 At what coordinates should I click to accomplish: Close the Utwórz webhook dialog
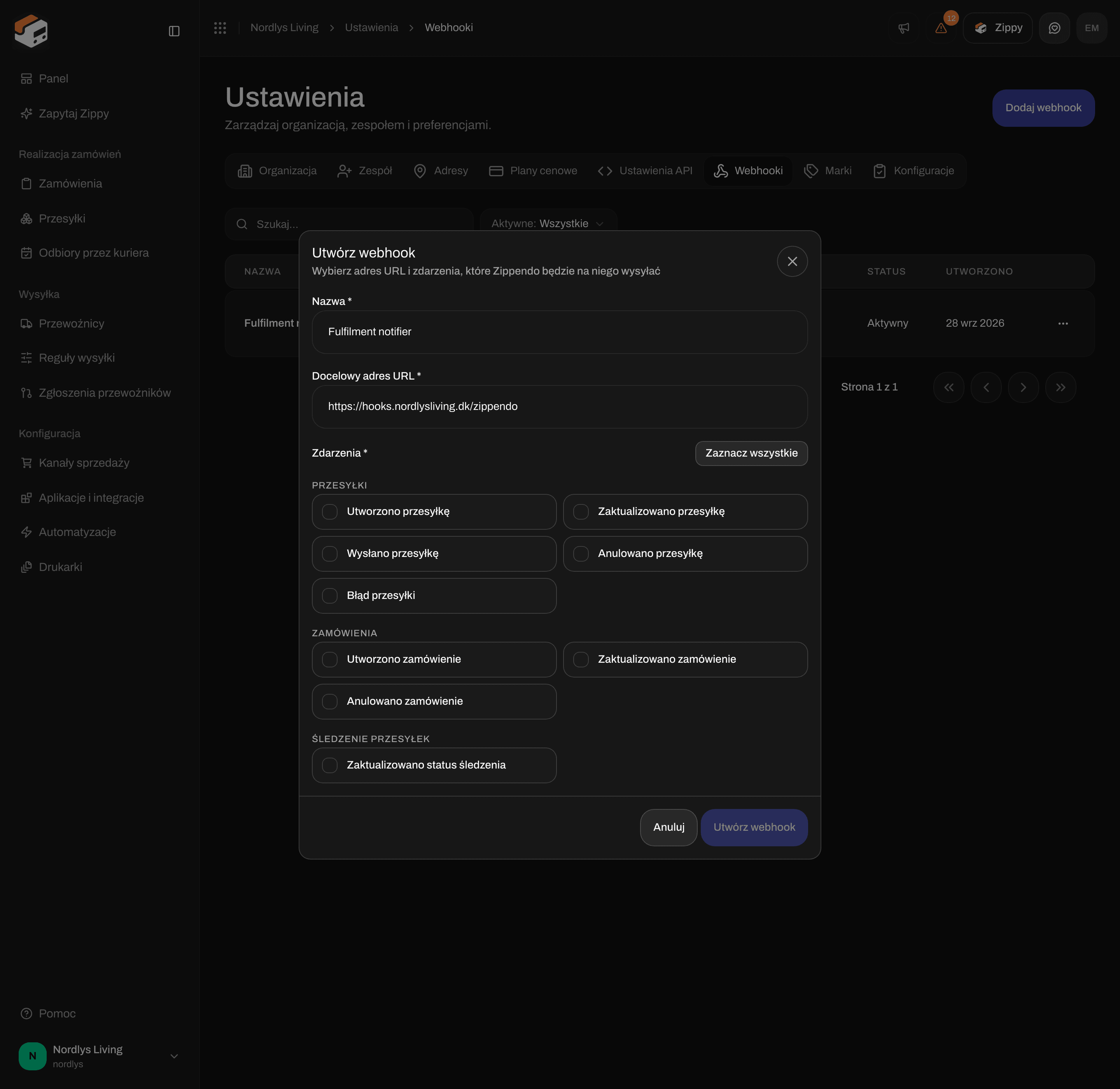click(792, 261)
